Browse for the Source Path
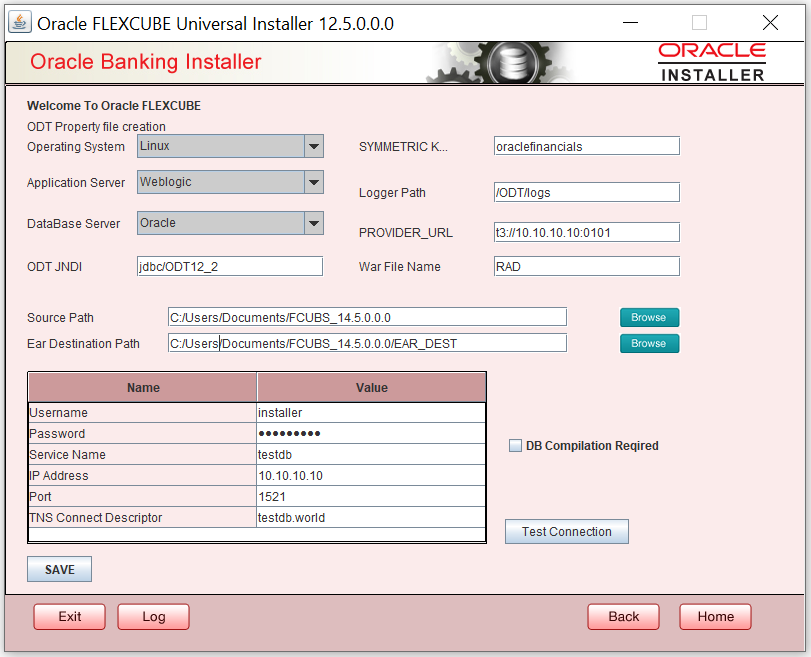The image size is (811, 657). (x=649, y=318)
